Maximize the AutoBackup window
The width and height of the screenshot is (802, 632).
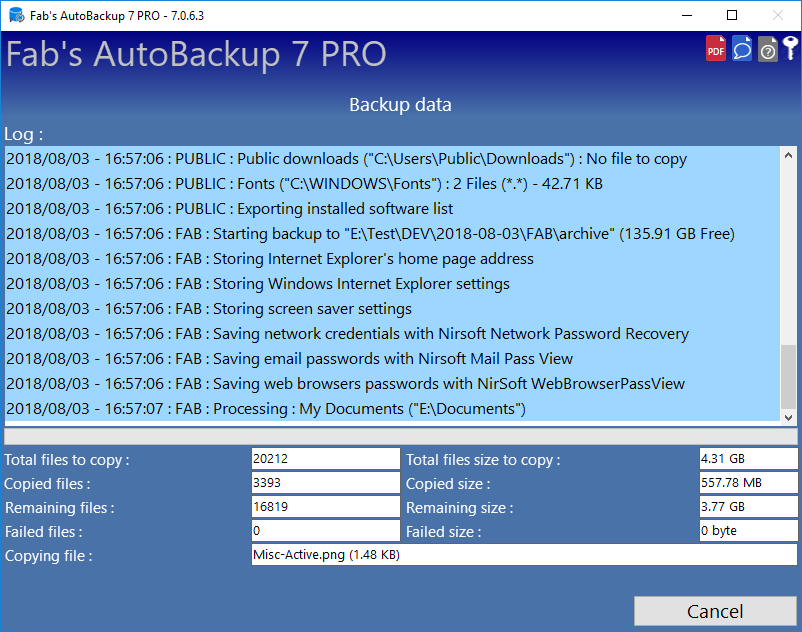(732, 15)
